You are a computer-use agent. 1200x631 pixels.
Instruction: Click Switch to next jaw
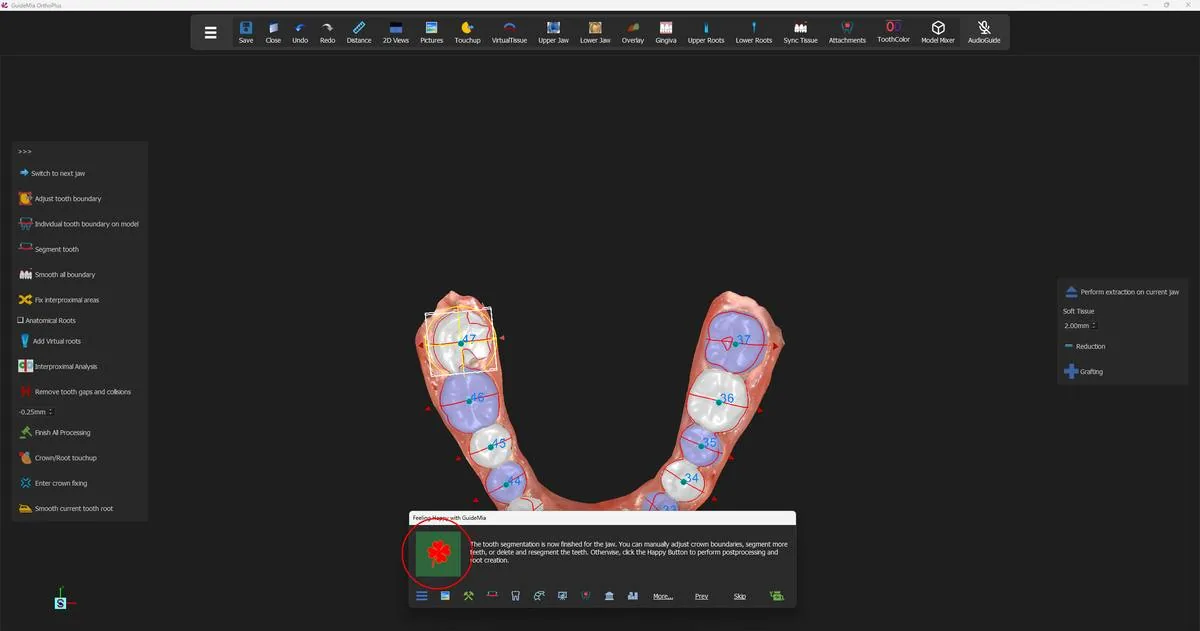[52, 173]
